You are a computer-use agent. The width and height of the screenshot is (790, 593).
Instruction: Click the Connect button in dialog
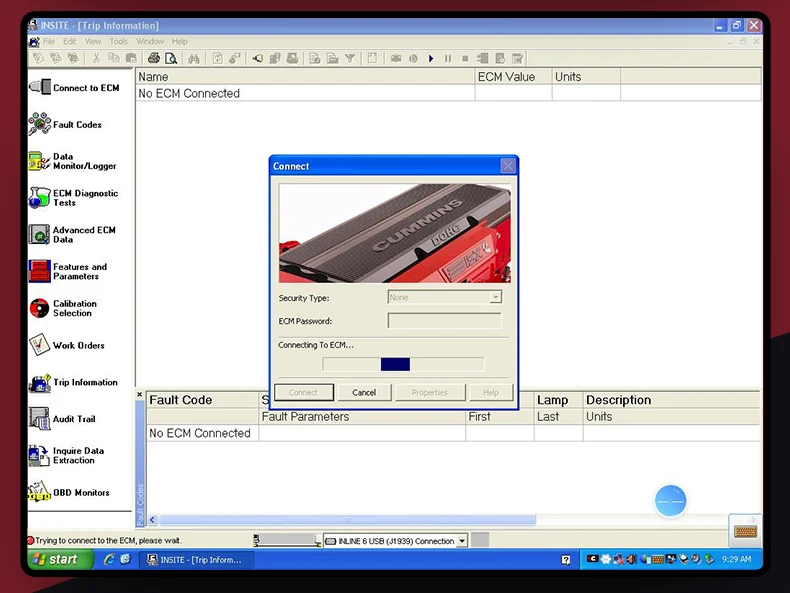[x=304, y=392]
